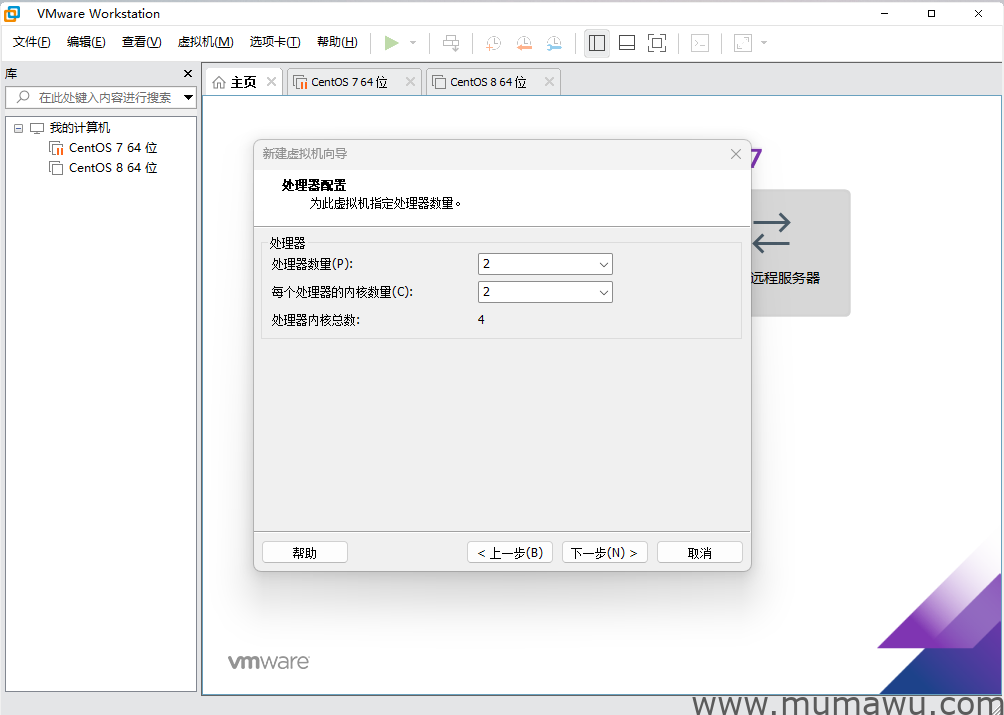
Task: Cancel the new virtual machine wizard
Action: click(x=699, y=551)
